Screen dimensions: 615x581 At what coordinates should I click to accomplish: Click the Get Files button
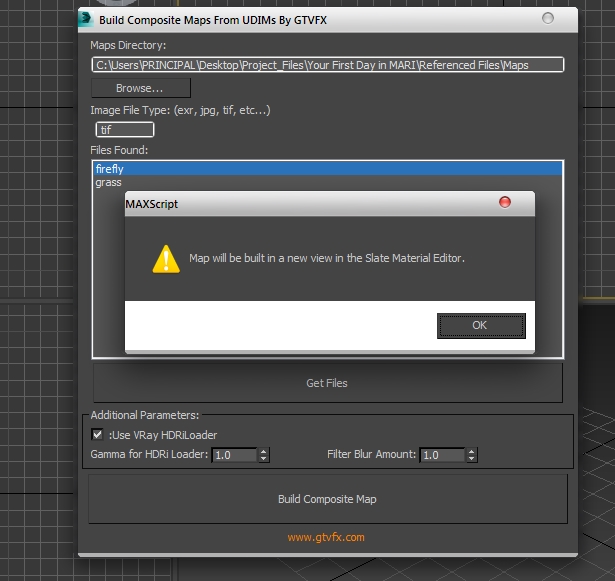point(328,383)
